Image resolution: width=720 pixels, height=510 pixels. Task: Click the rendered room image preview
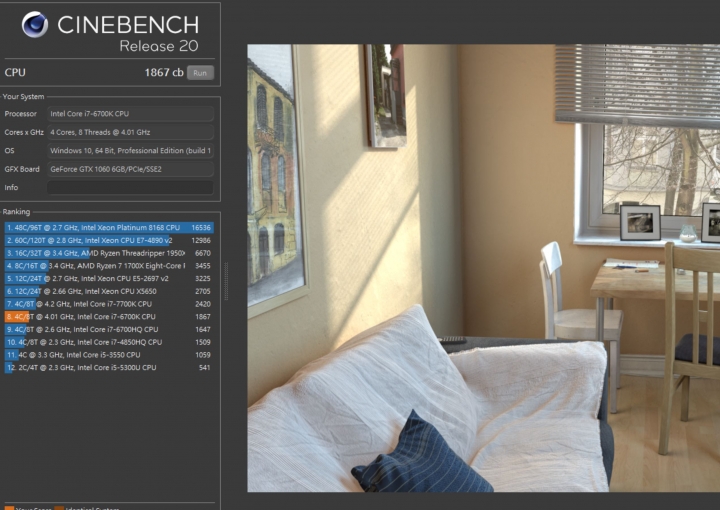(x=484, y=268)
